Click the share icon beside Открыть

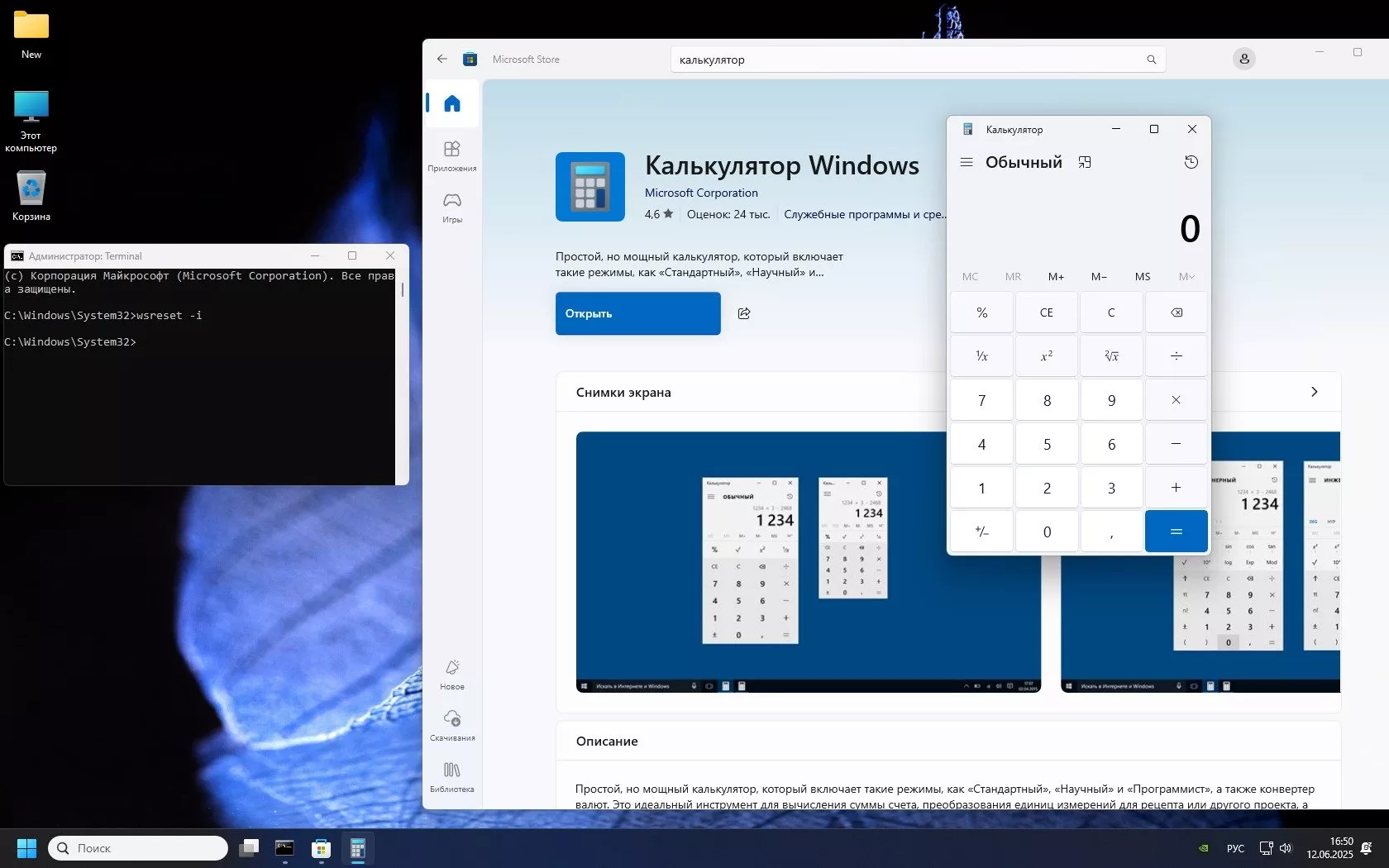click(x=743, y=313)
